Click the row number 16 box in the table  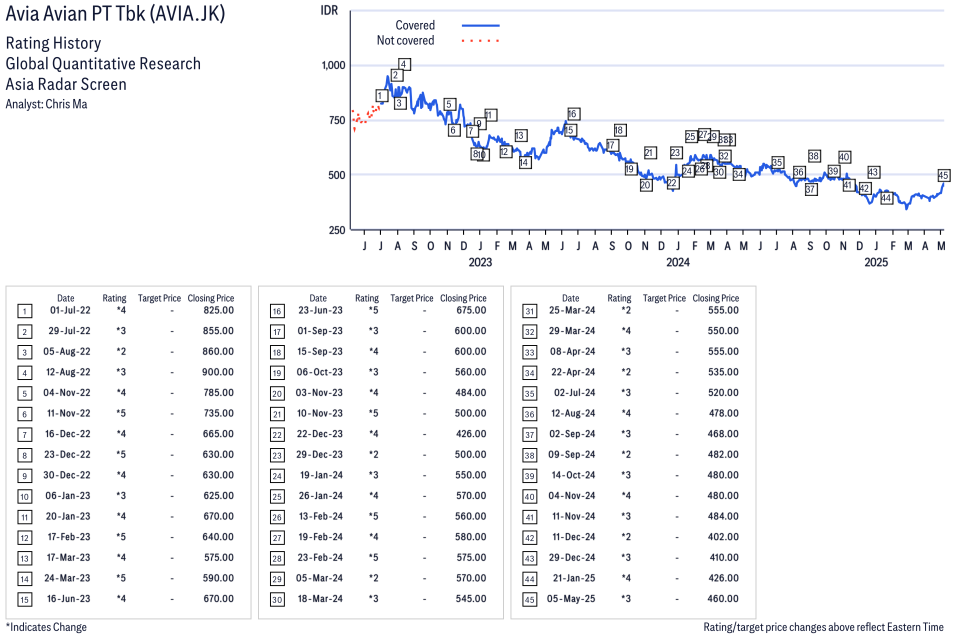277,311
